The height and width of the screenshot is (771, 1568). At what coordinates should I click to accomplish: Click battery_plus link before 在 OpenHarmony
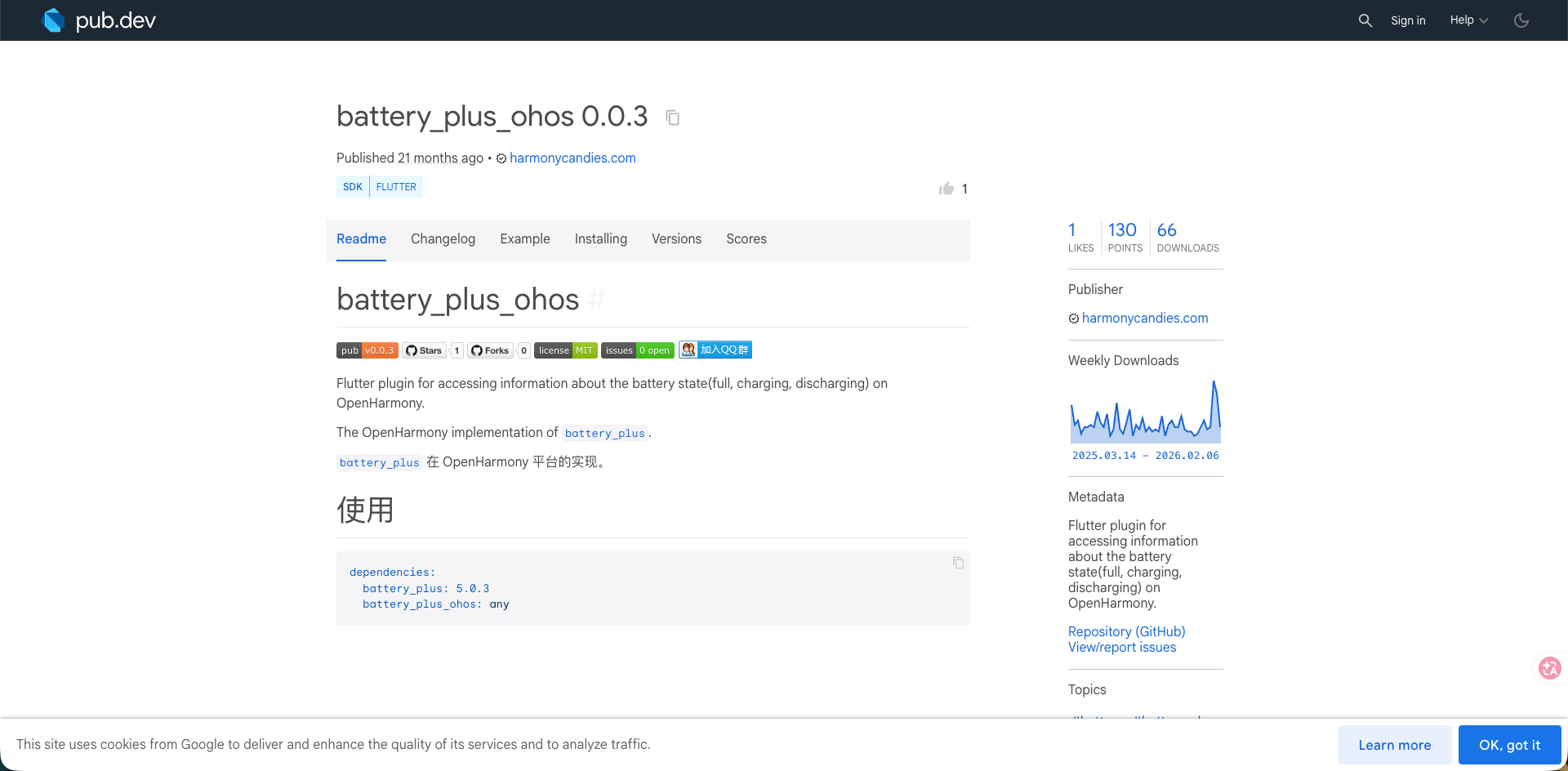tap(380, 463)
